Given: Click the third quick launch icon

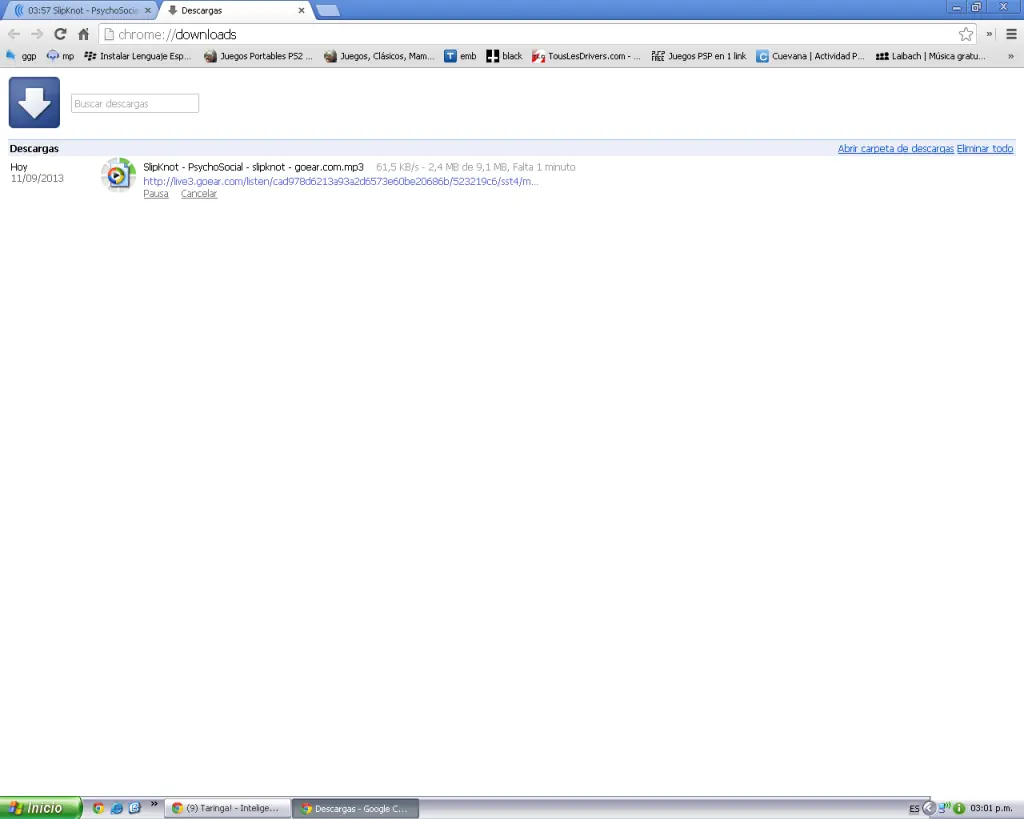Looking at the screenshot, I should pos(135,808).
